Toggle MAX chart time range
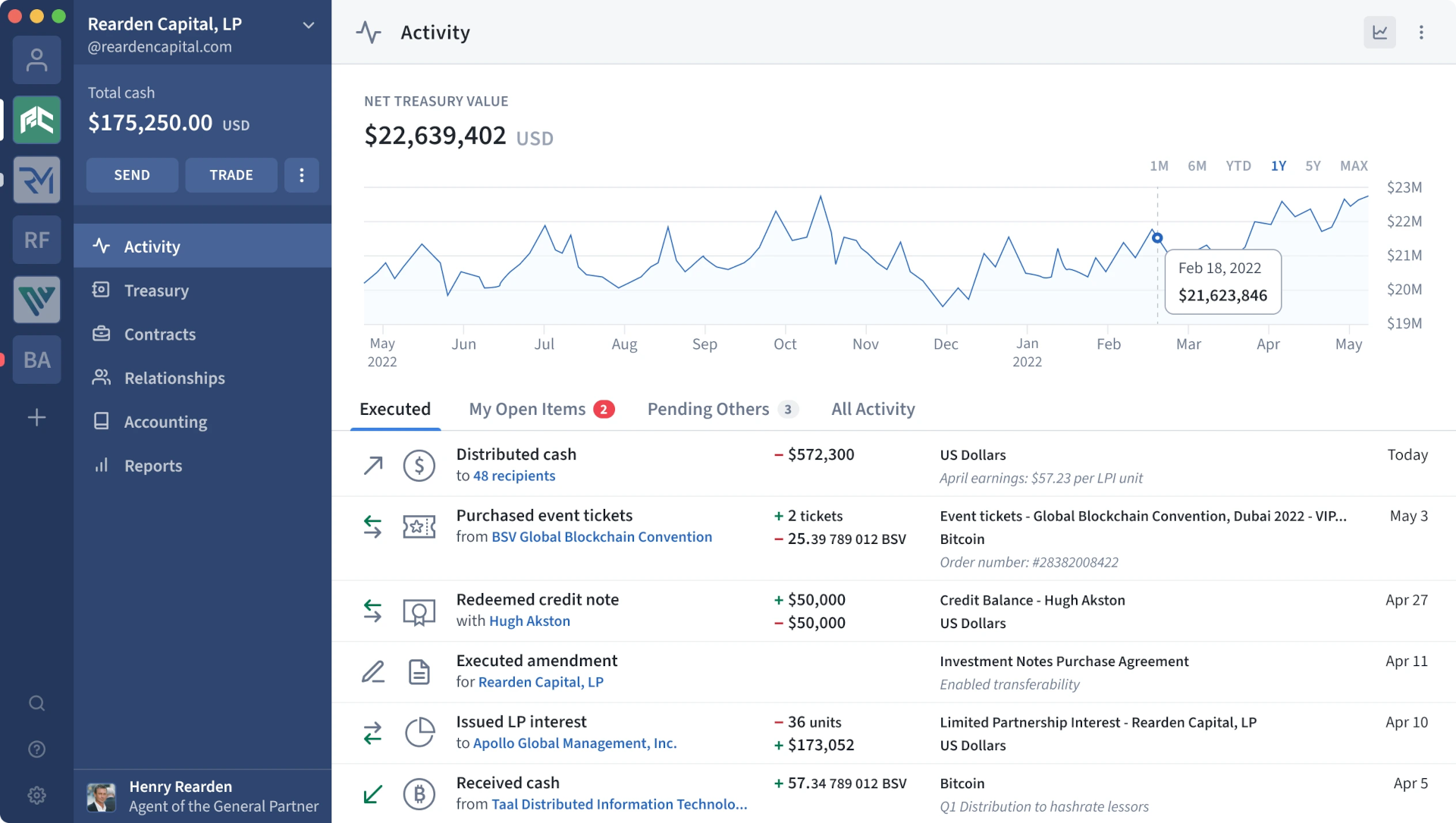1456x823 pixels. [1354, 164]
